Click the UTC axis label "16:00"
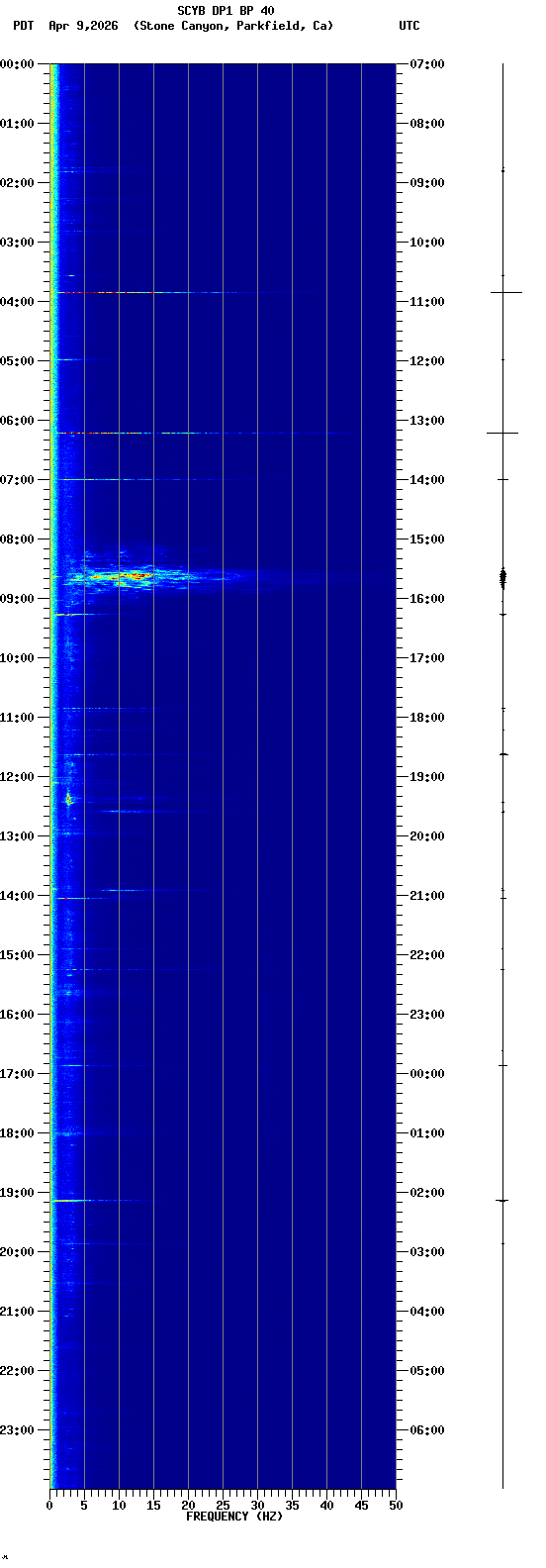The height and width of the screenshot is (1568, 546). (x=427, y=599)
